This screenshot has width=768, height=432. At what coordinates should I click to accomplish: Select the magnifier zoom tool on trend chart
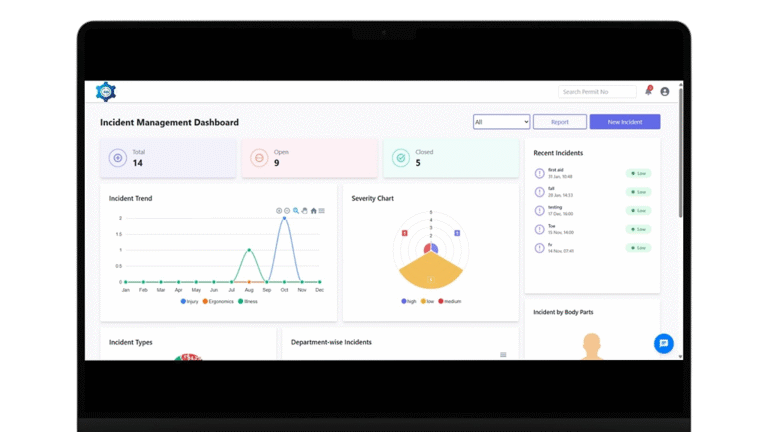[296, 211]
